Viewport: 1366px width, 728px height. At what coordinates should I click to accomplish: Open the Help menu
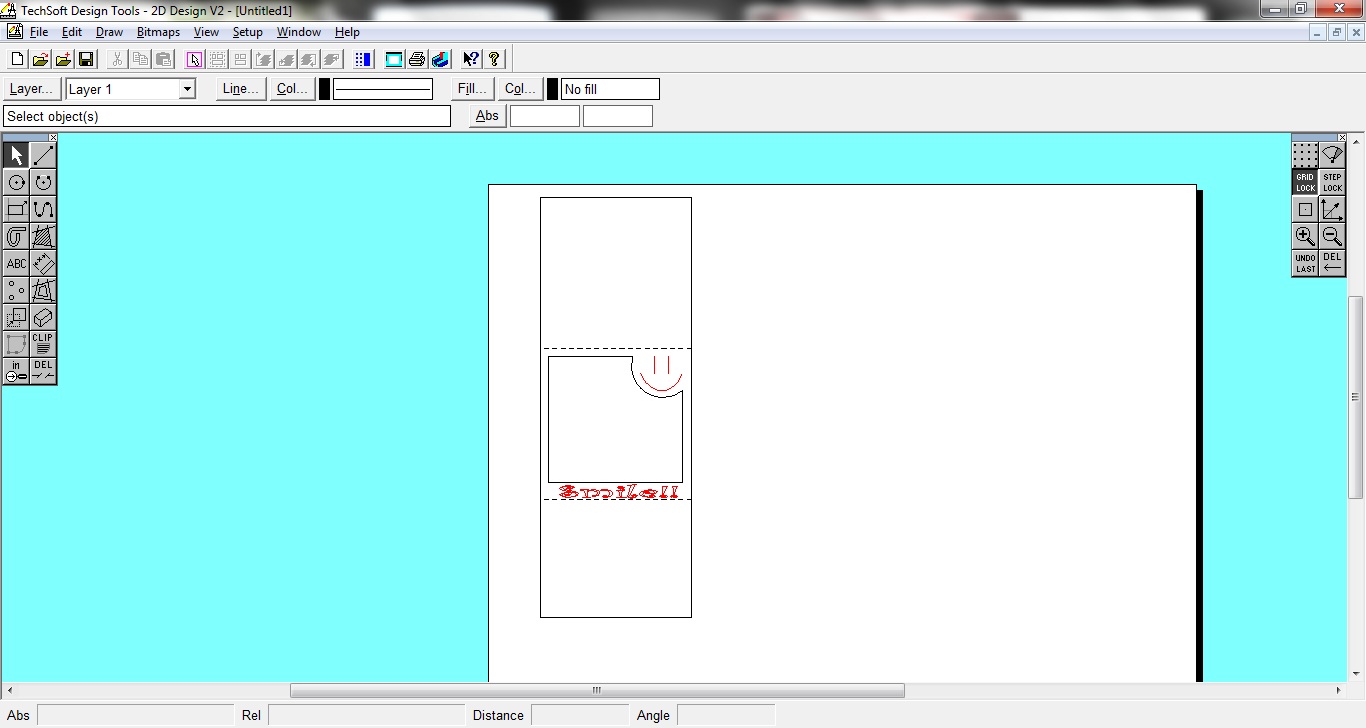tap(347, 32)
